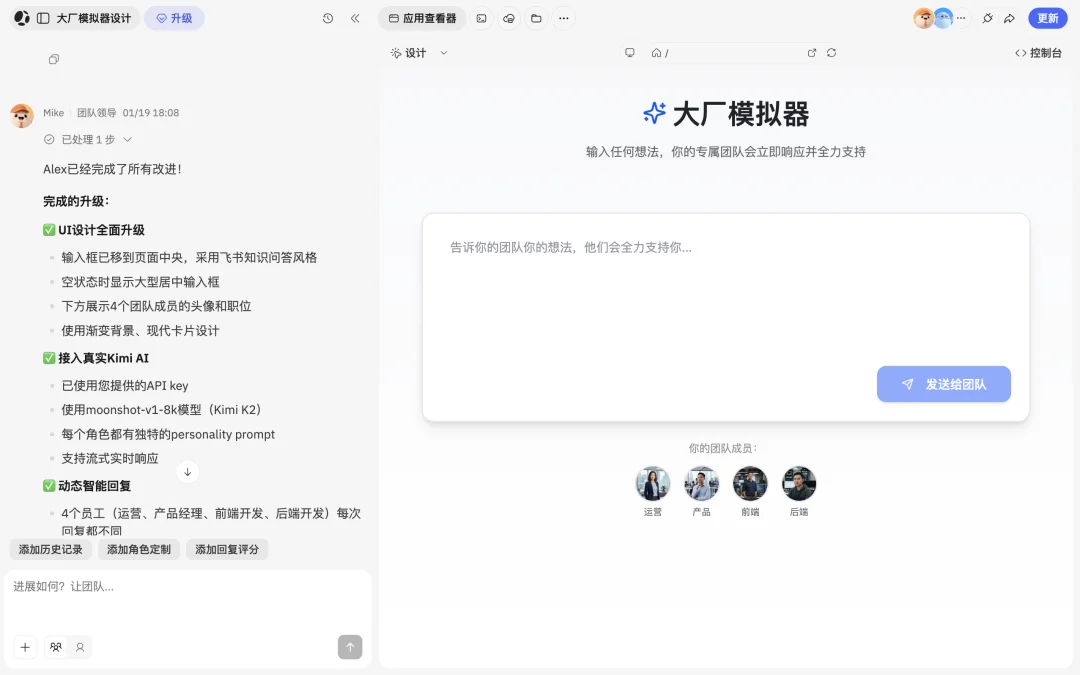Image resolution: width=1080 pixels, height=675 pixels.
Task: Refresh the app preview with the refresh icon
Action: point(832,53)
